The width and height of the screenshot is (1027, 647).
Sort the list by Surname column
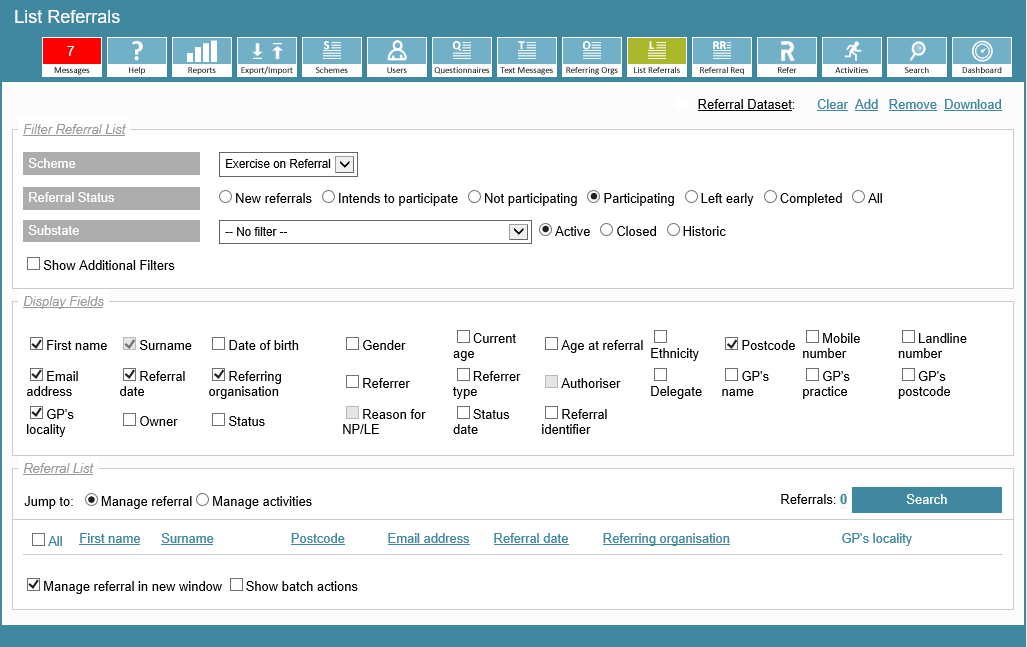(187, 538)
